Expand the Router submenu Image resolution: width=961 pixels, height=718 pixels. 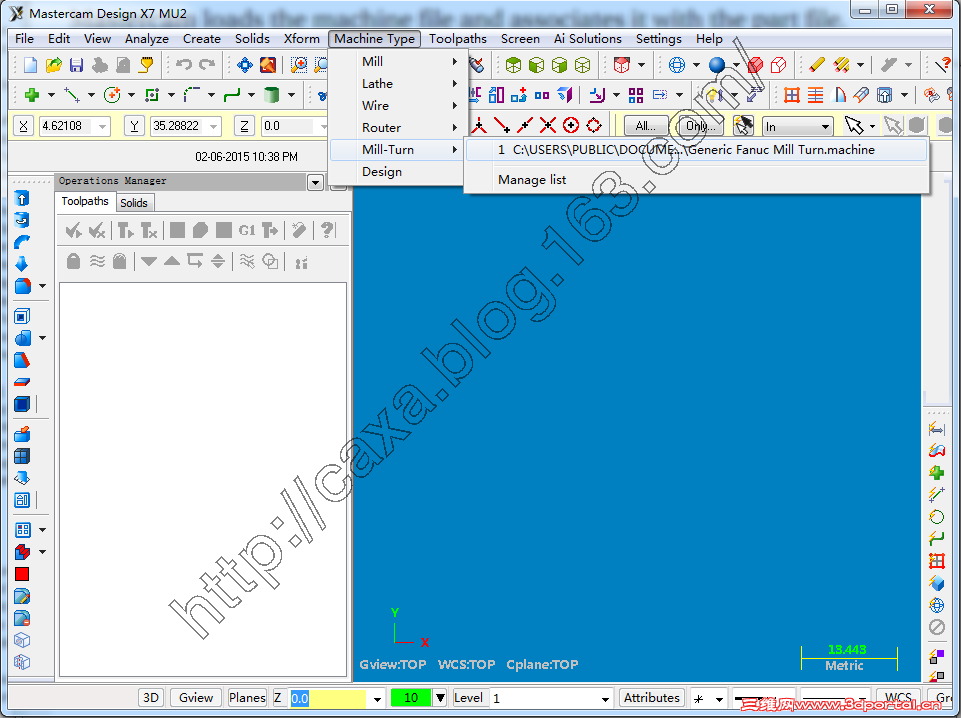pos(397,127)
